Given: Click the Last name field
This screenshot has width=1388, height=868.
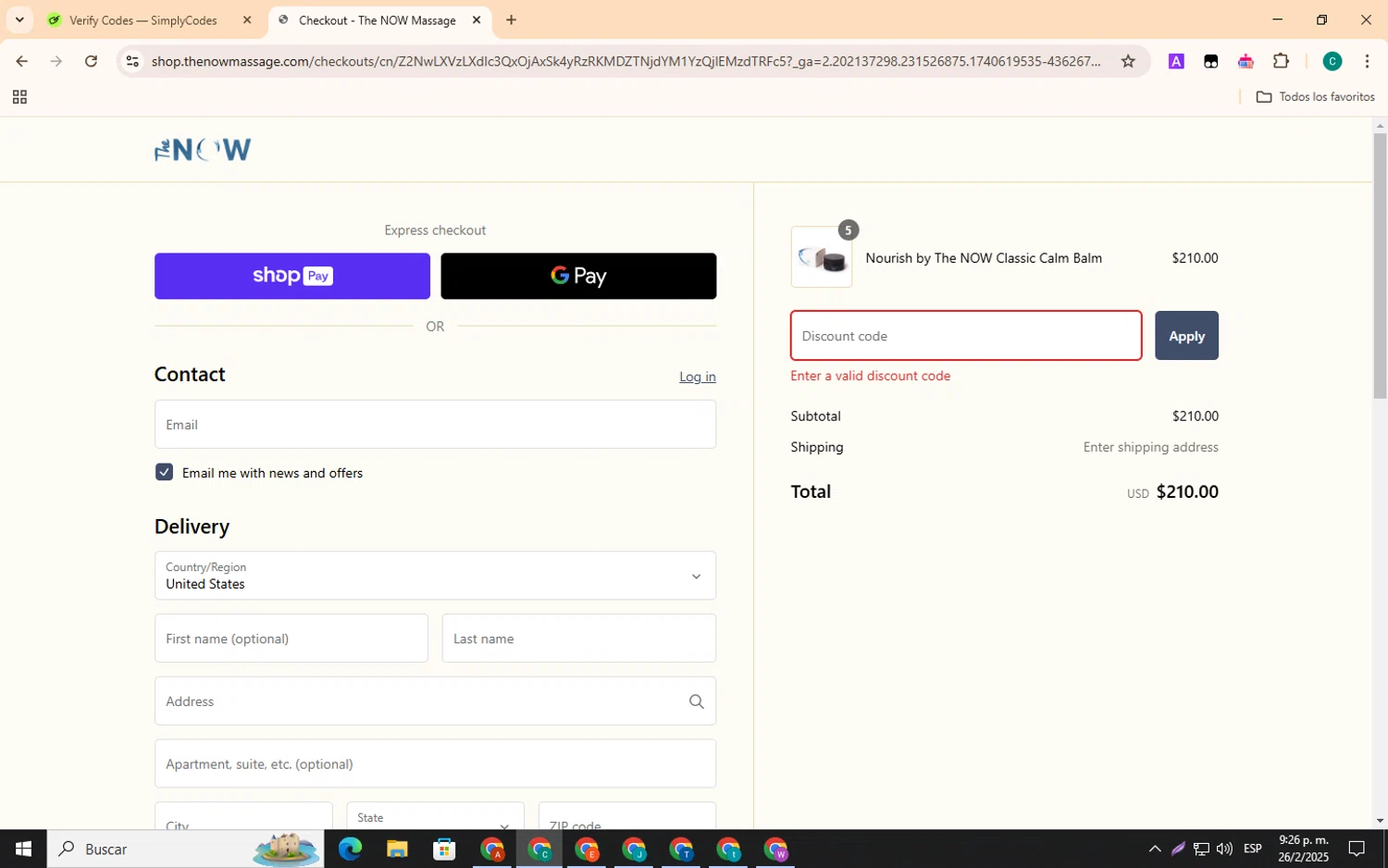Looking at the screenshot, I should (x=579, y=639).
